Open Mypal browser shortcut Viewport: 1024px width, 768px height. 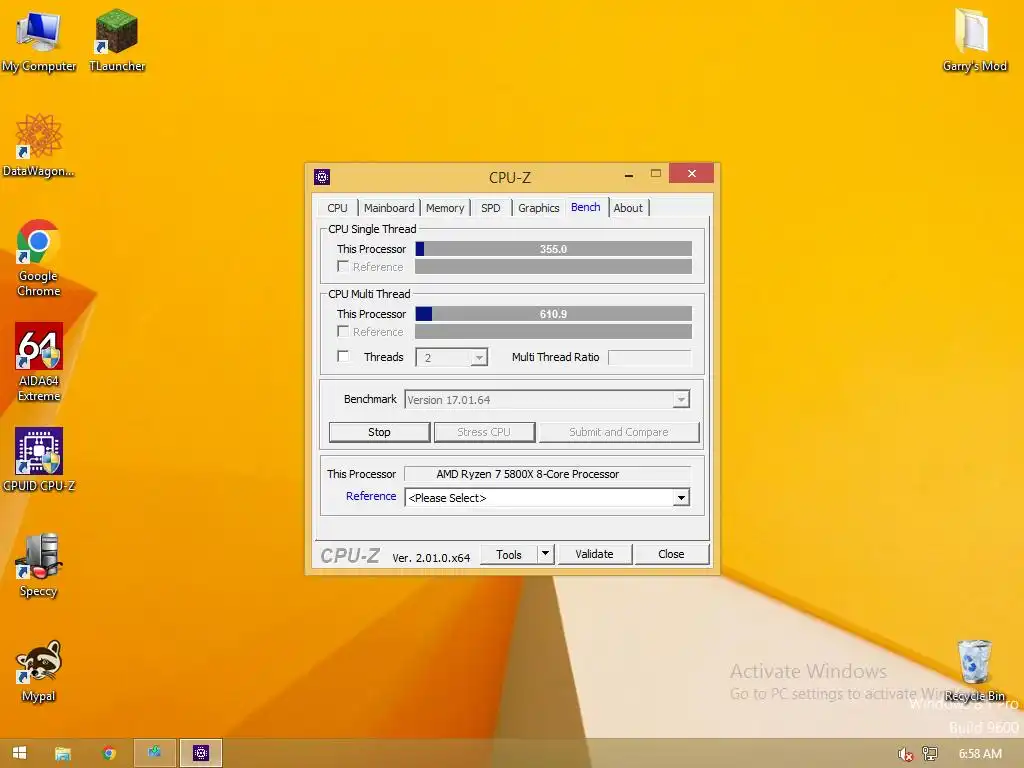tap(39, 671)
